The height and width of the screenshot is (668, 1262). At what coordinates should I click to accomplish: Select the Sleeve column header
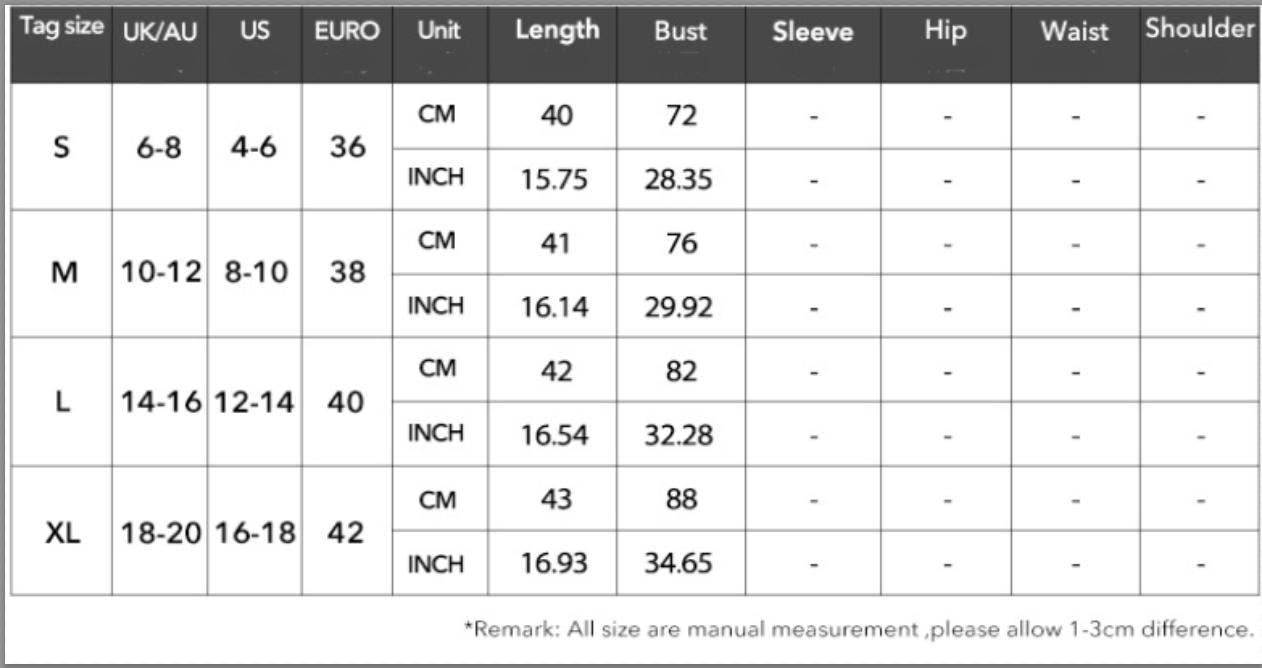(x=813, y=31)
